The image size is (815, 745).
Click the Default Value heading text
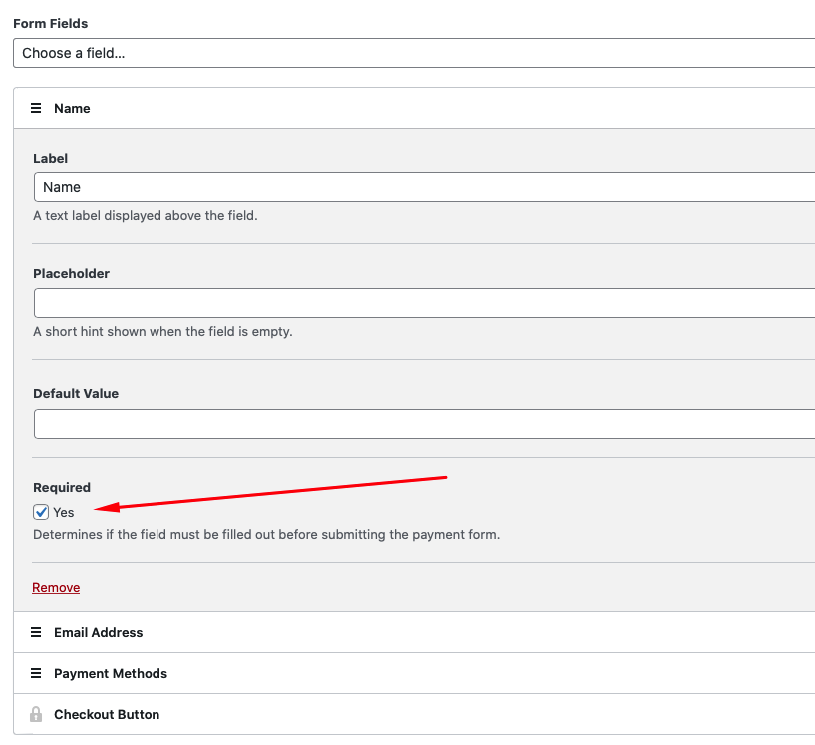pyautogui.click(x=76, y=393)
